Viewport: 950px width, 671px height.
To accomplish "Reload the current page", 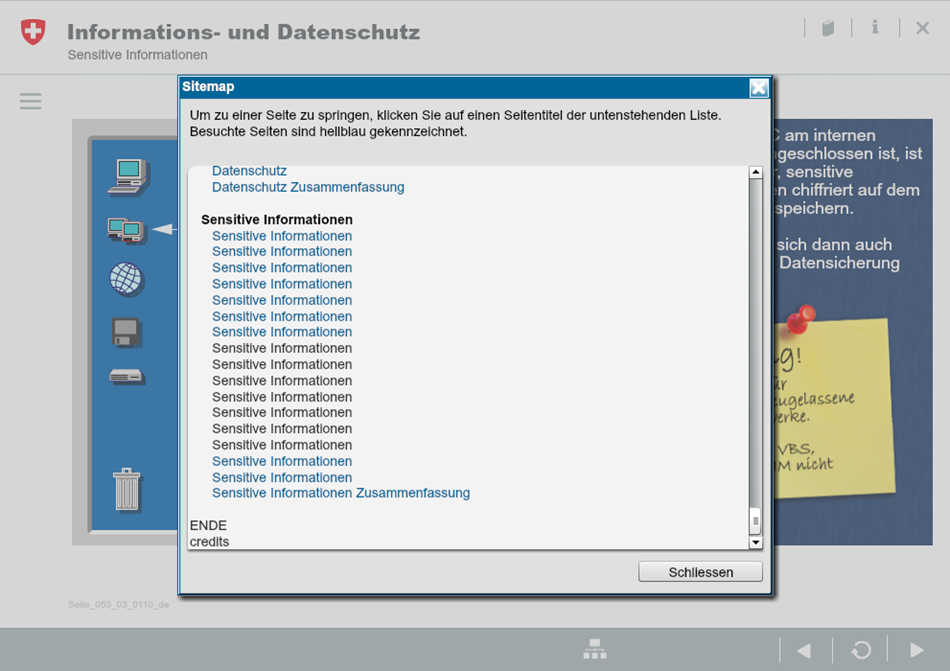I will coord(860,650).
